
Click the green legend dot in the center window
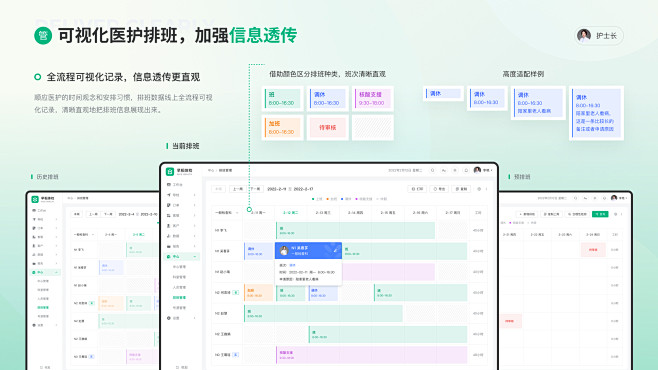313,199
